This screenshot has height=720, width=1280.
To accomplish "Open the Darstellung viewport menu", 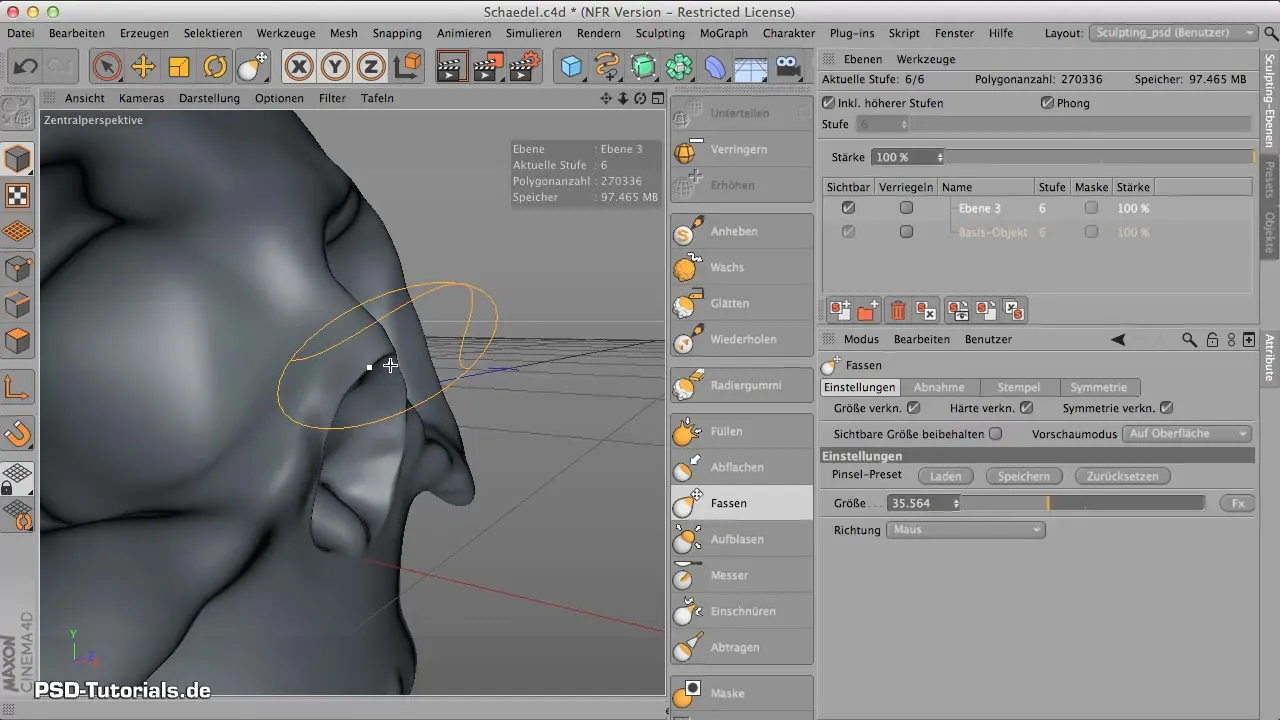I will (209, 98).
